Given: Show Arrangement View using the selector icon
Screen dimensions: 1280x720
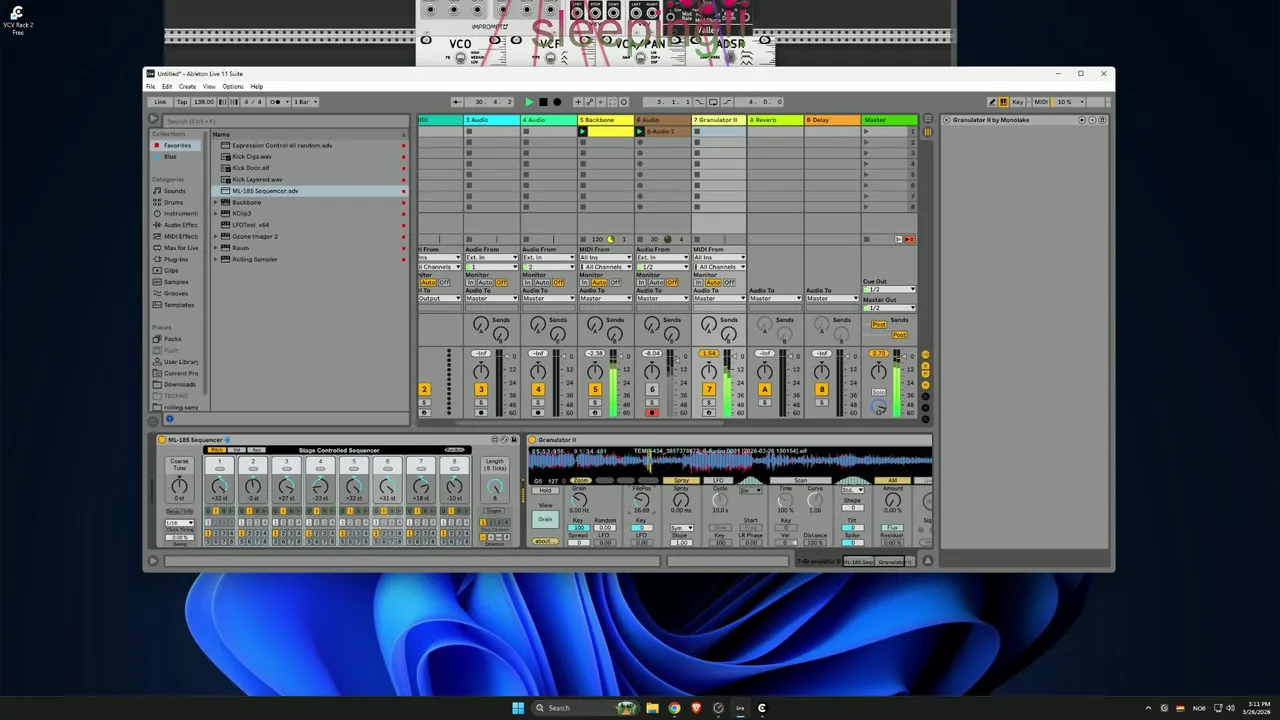Looking at the screenshot, I should pyautogui.click(x=927, y=120).
